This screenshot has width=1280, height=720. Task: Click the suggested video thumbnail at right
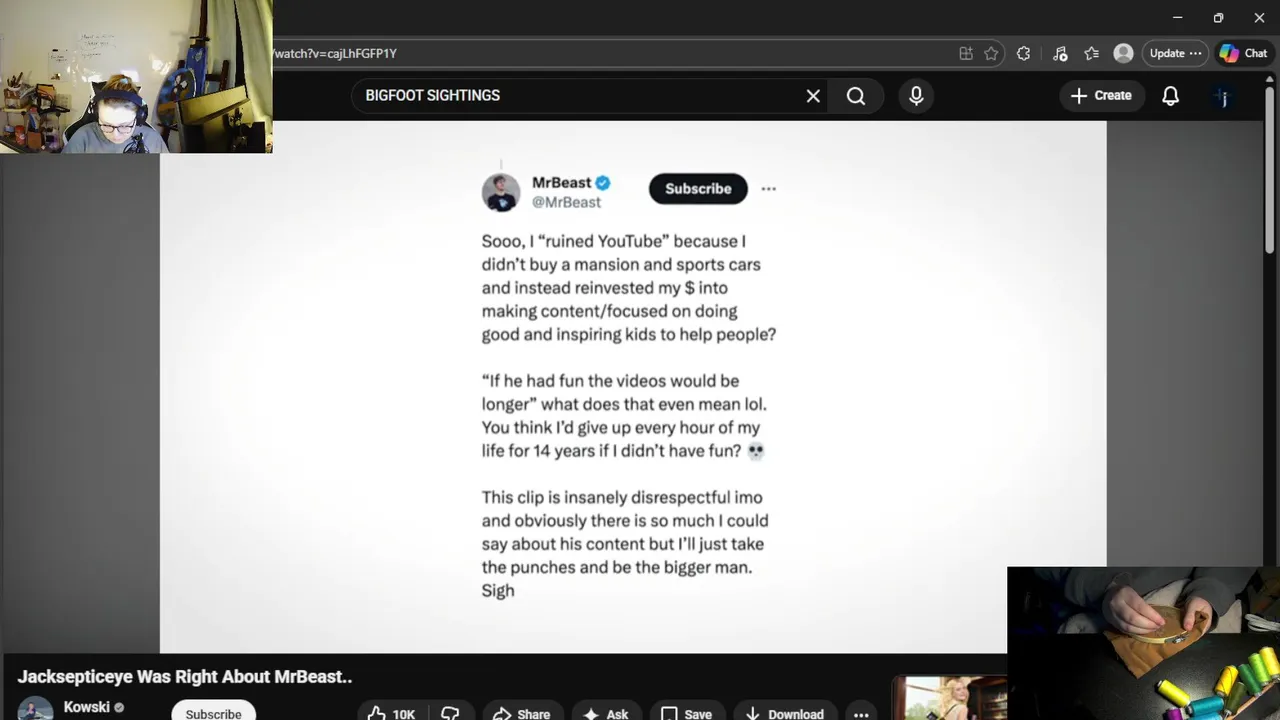click(x=950, y=698)
